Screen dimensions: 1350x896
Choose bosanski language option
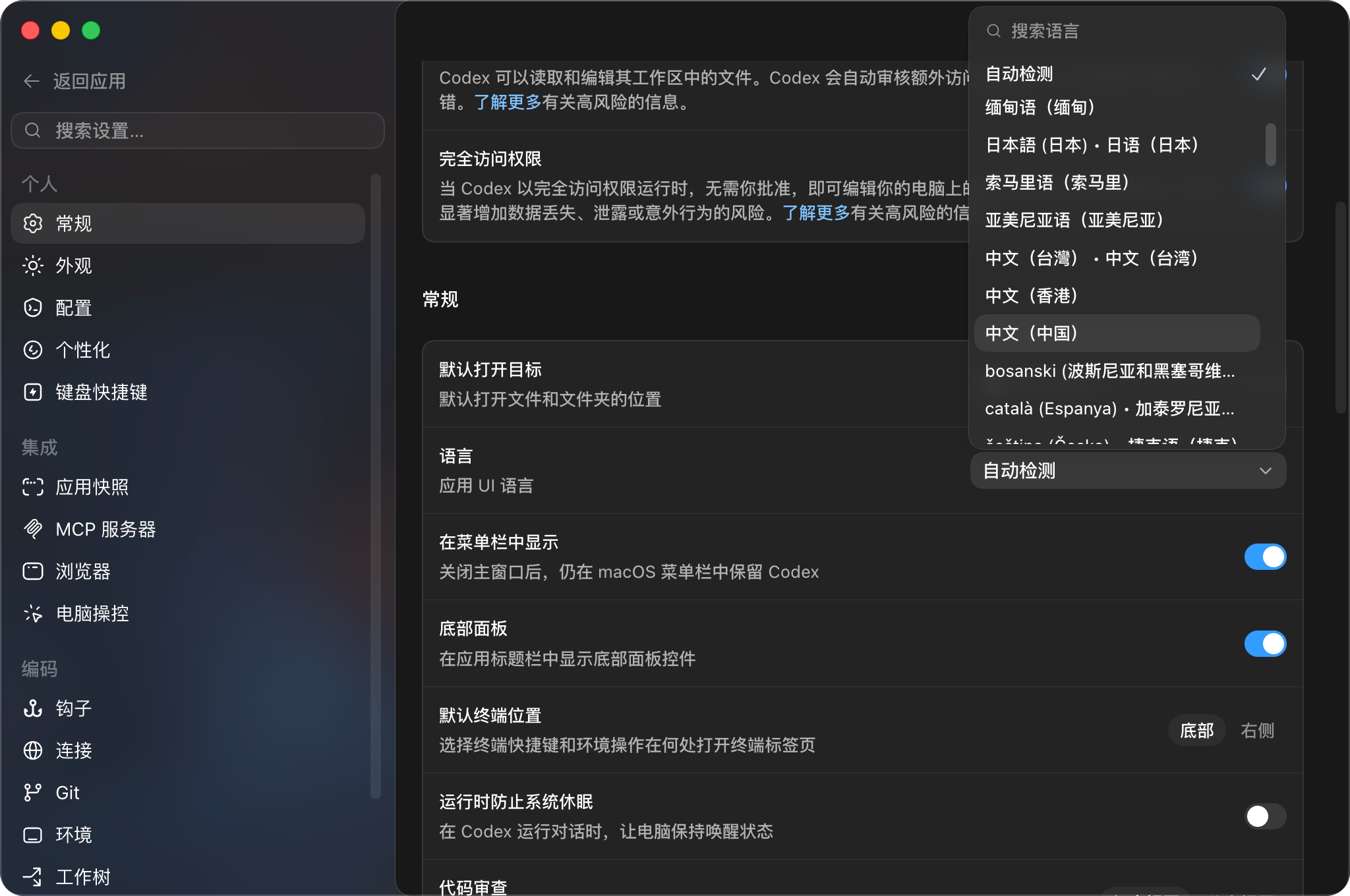1117,371
